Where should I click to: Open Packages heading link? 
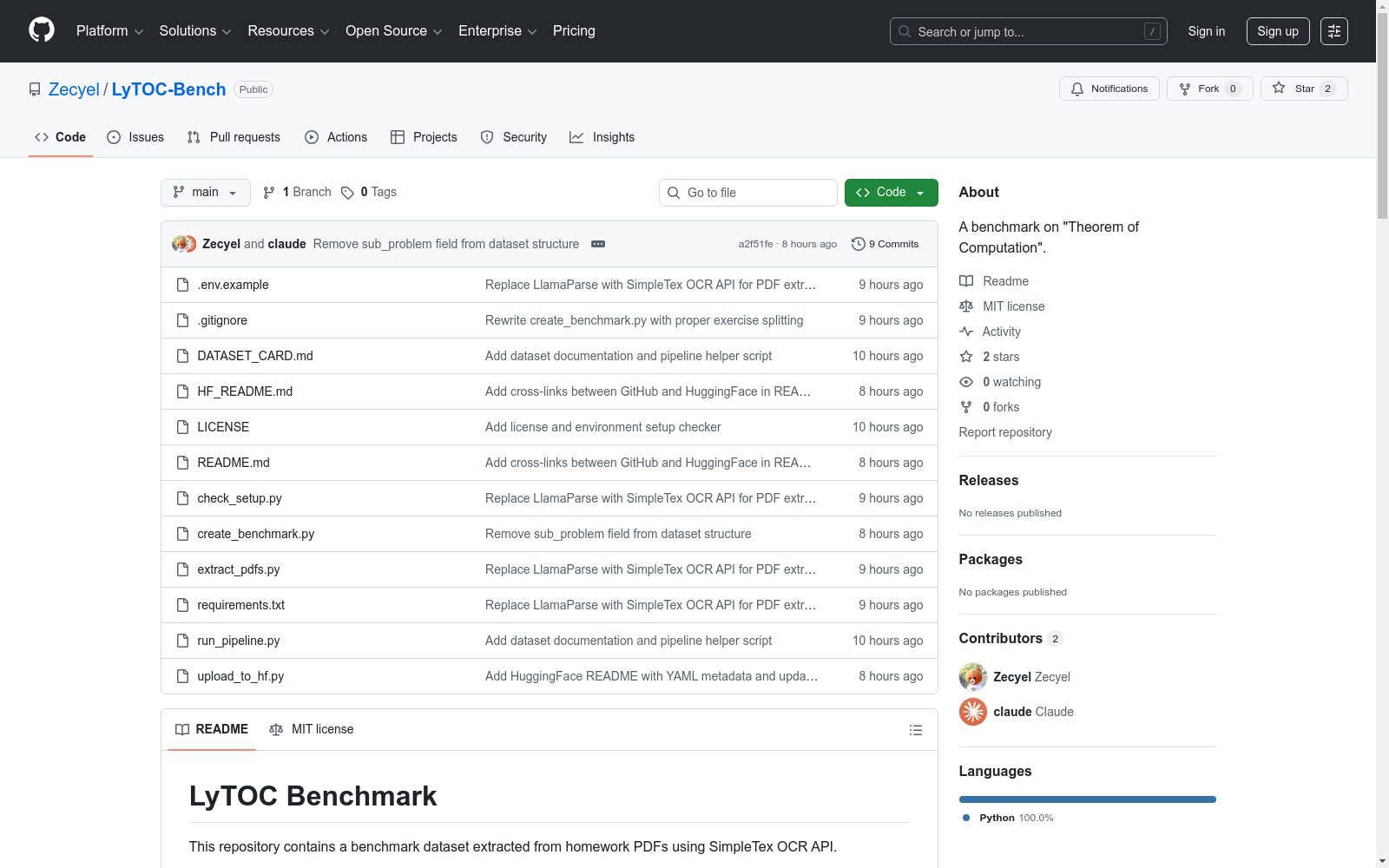point(991,559)
